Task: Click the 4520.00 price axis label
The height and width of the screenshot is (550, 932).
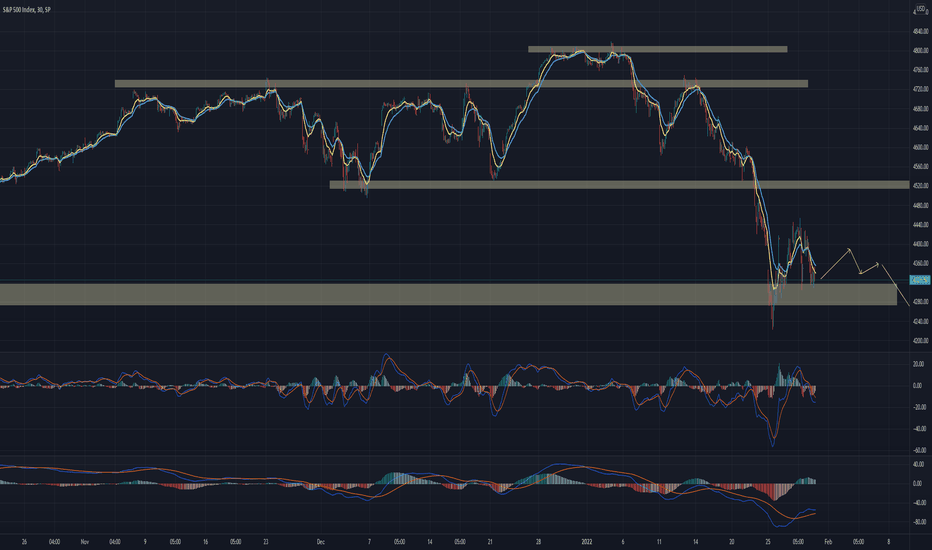Action: (x=921, y=186)
